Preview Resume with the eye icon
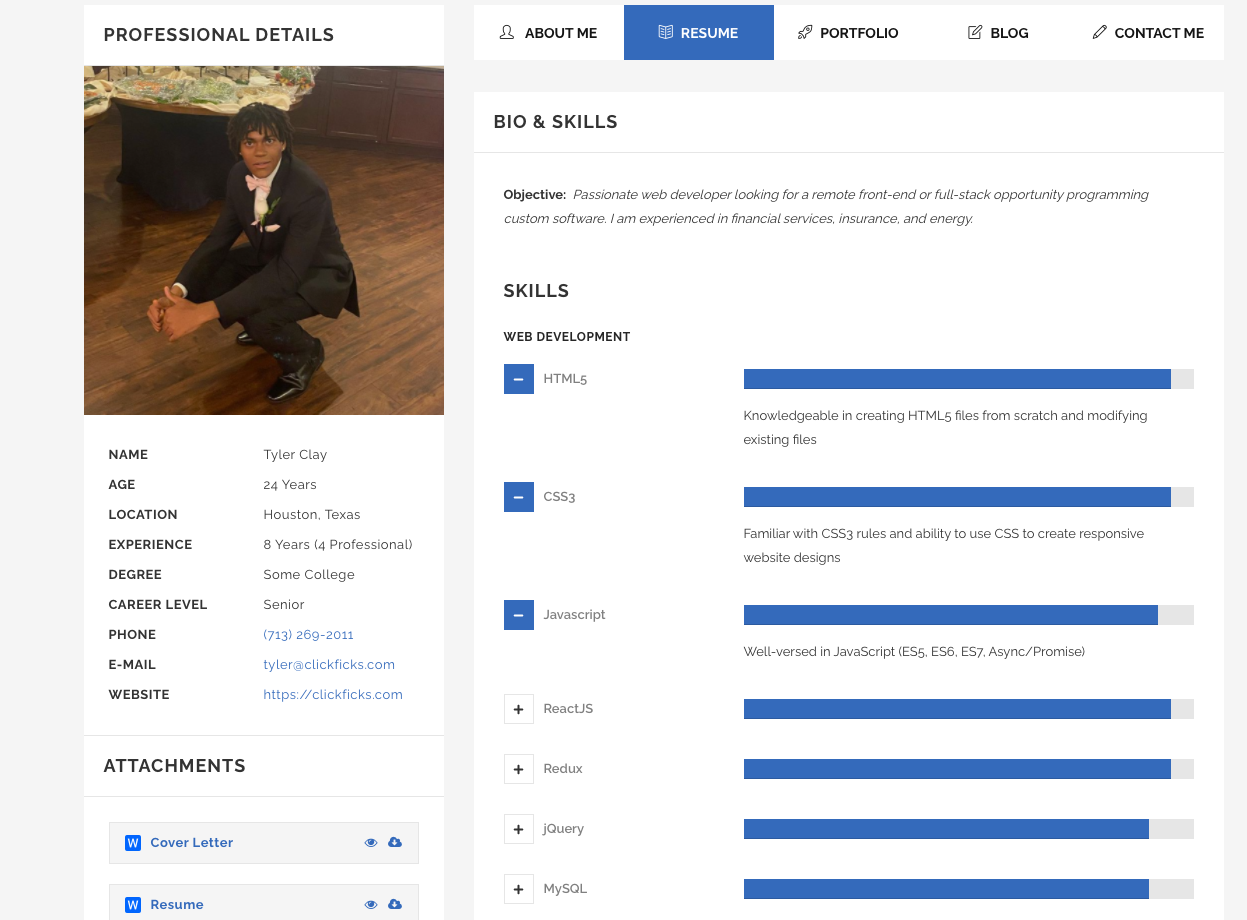Image resolution: width=1247 pixels, height=920 pixels. 371,904
